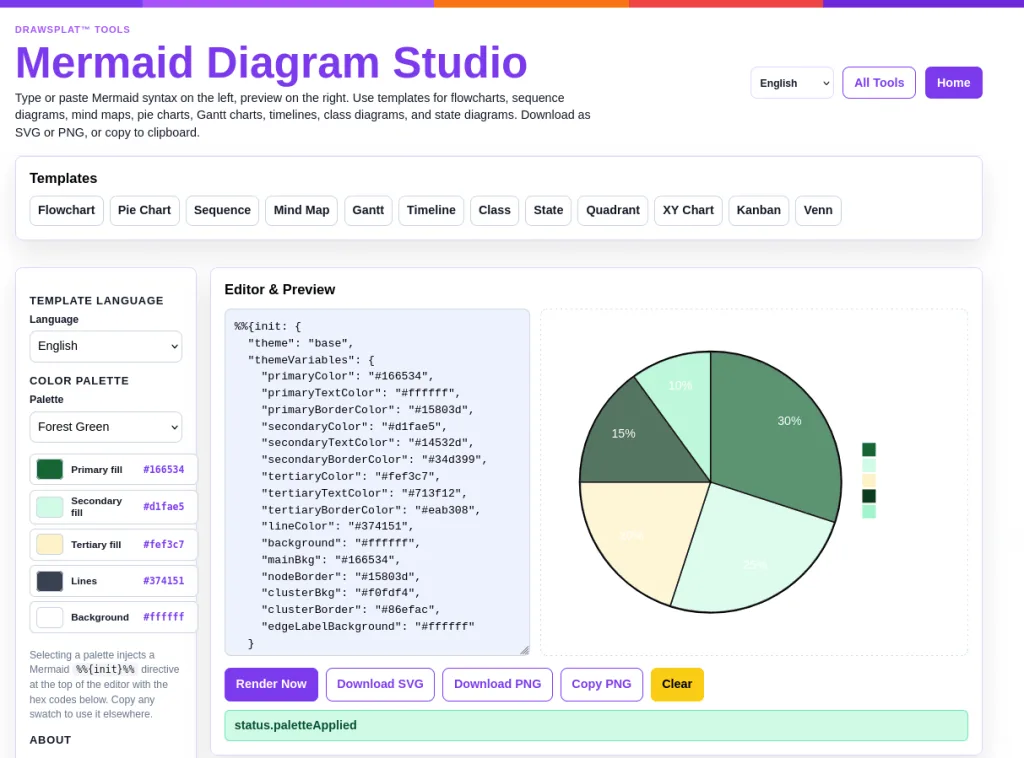Click the Lines dark gray swatch

50,581
